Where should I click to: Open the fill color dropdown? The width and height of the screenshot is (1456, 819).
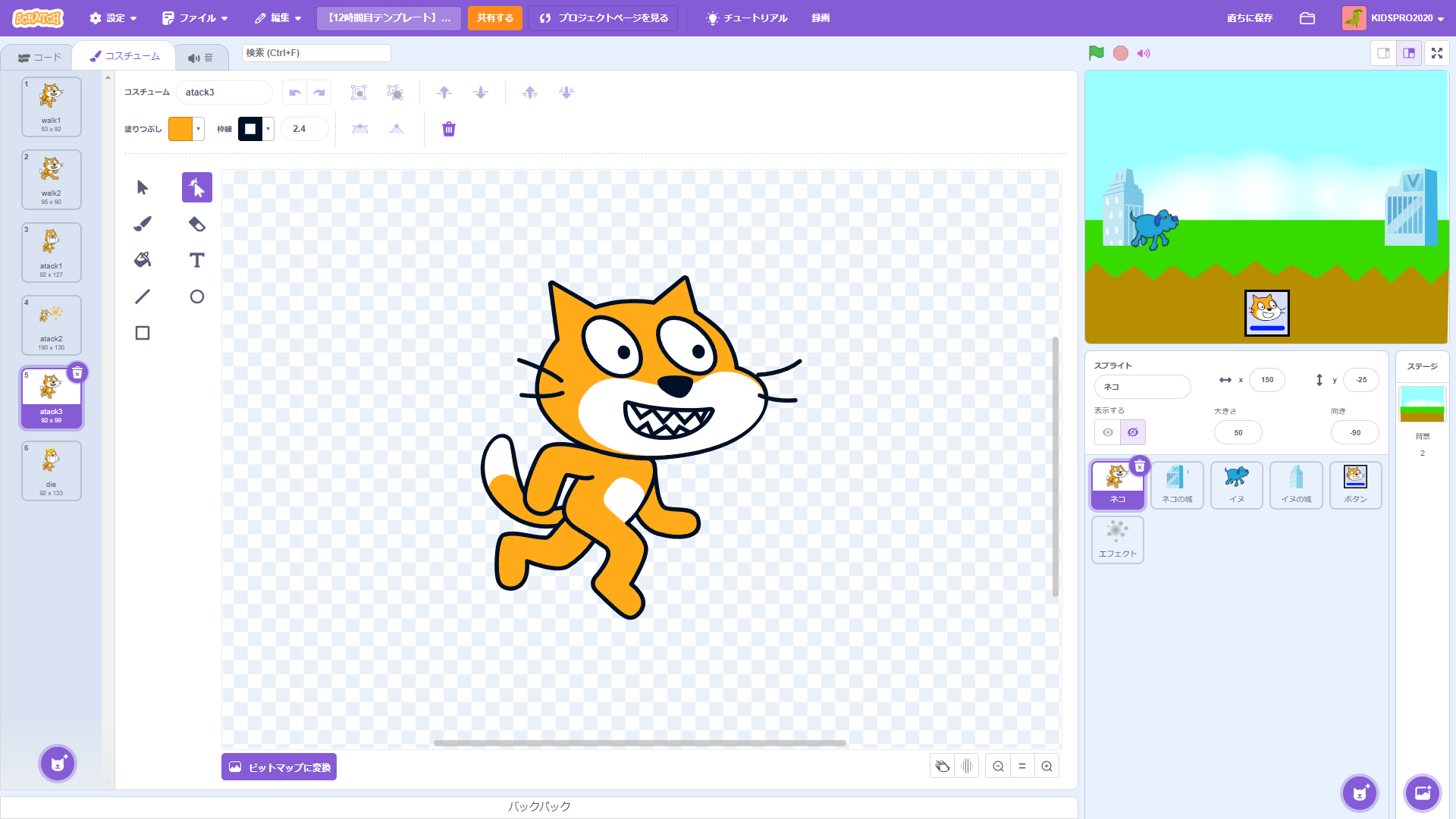point(199,129)
